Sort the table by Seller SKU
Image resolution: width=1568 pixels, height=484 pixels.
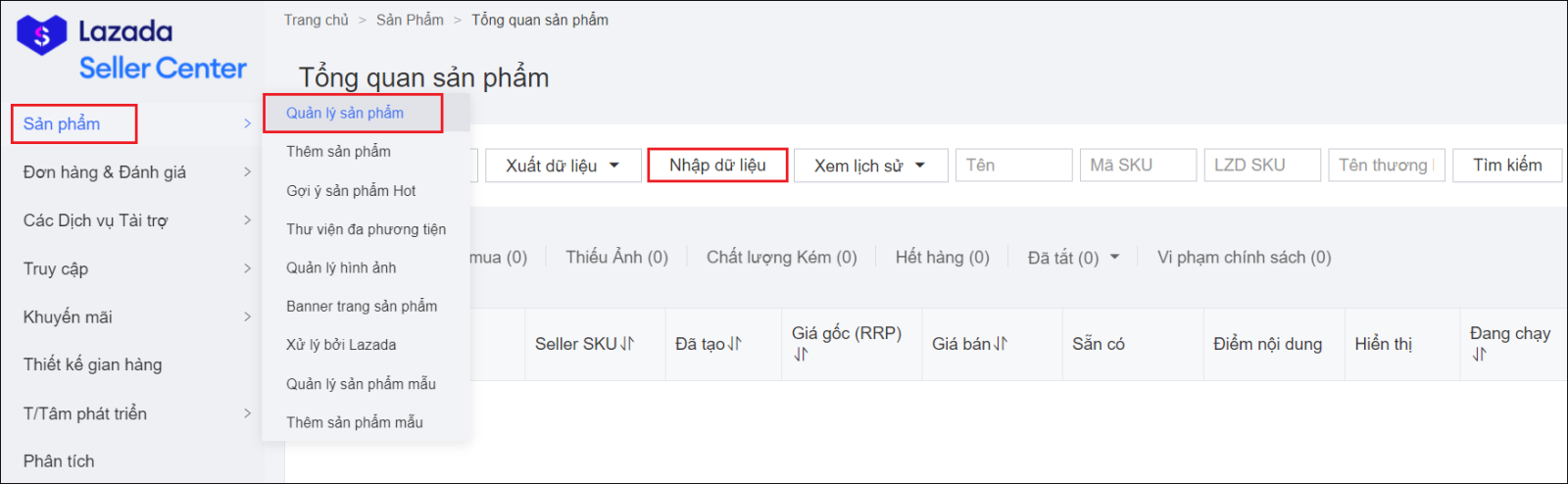(x=627, y=344)
